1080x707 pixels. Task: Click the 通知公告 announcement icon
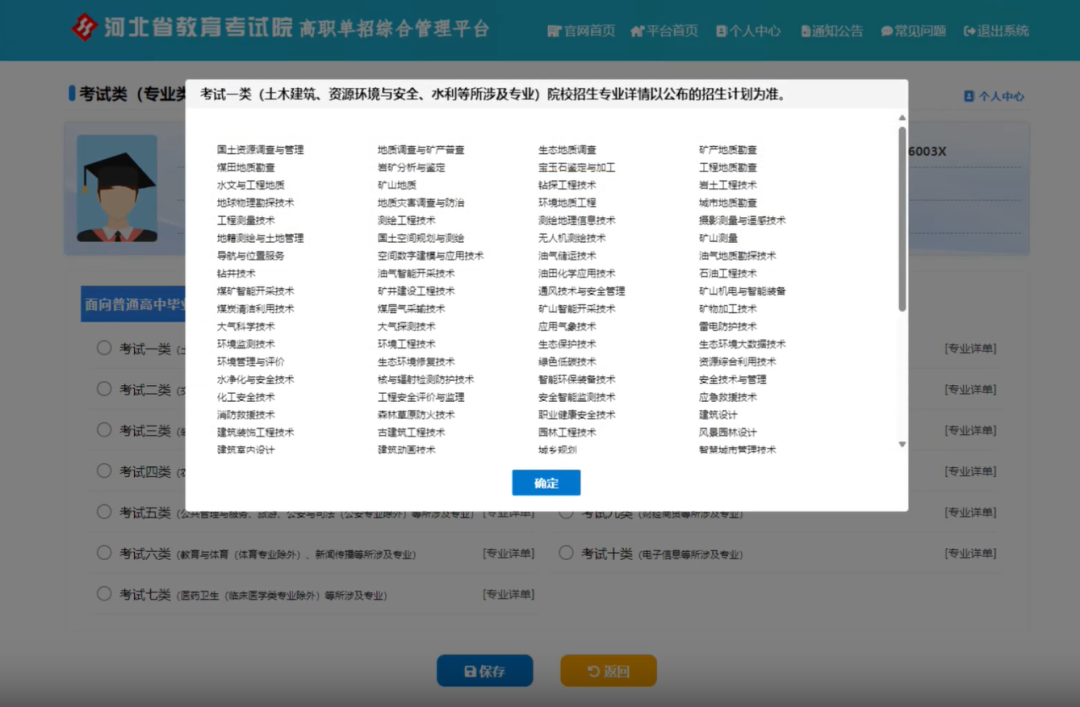point(808,31)
